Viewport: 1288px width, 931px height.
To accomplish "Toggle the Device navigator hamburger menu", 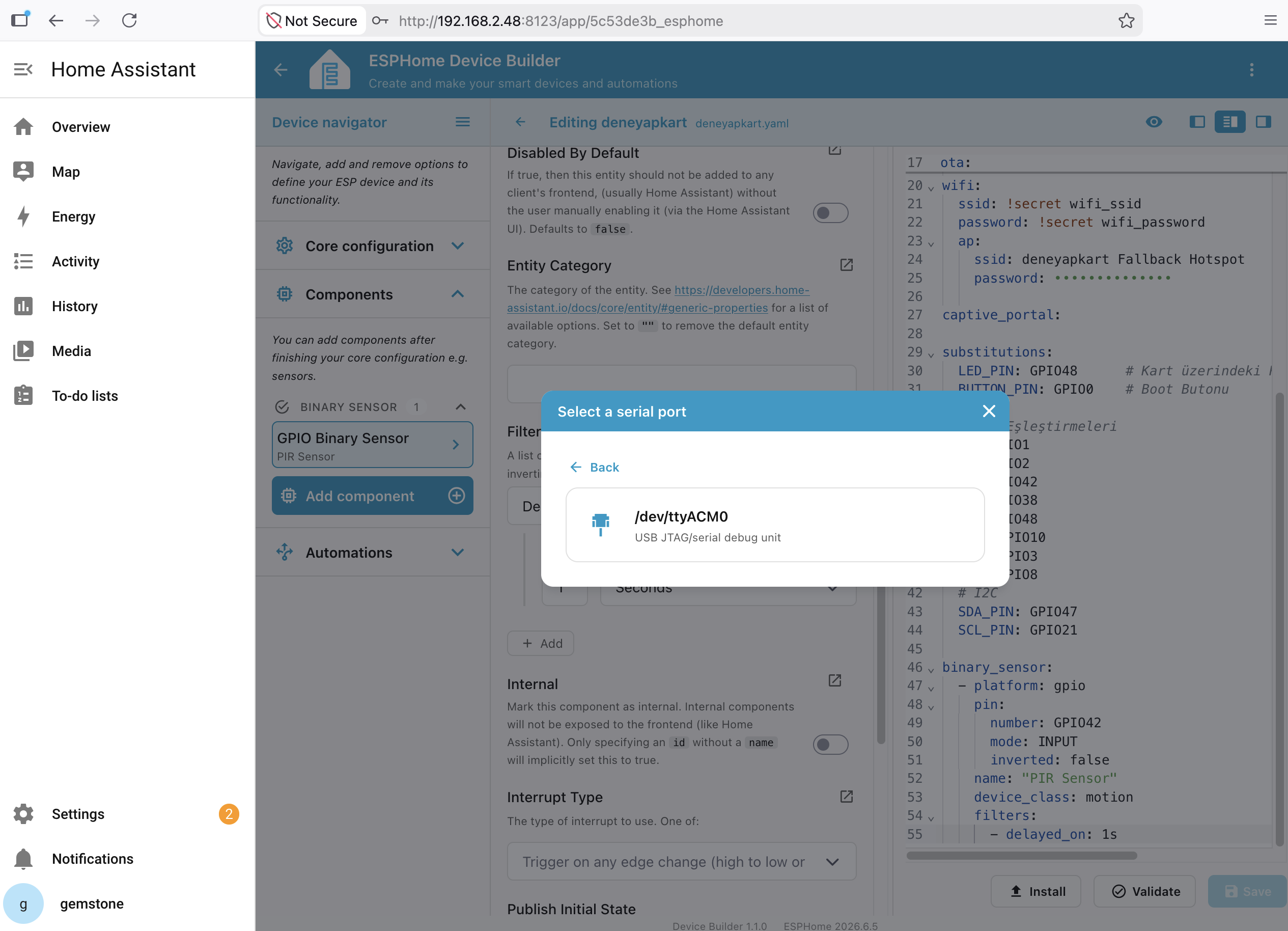I will pyautogui.click(x=463, y=122).
